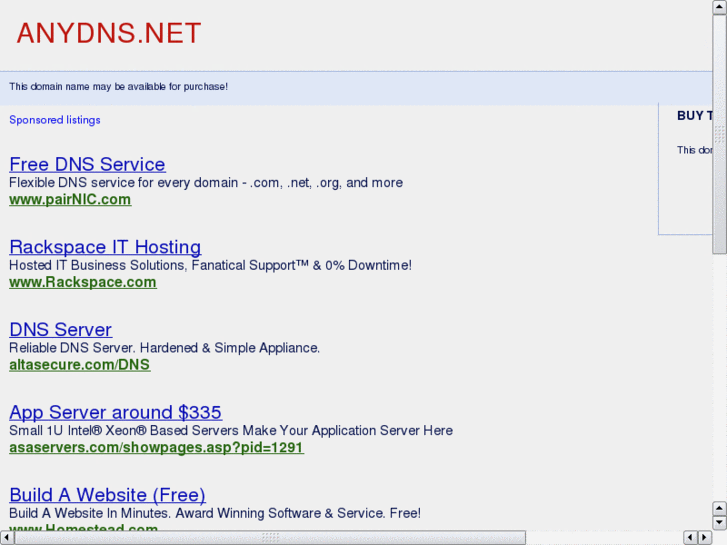
Task: Open the Free DNS Service link
Action: (87, 165)
